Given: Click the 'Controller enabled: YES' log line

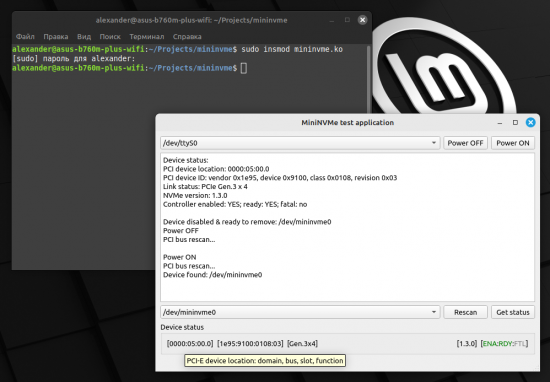Looking at the screenshot, I should [235, 204].
